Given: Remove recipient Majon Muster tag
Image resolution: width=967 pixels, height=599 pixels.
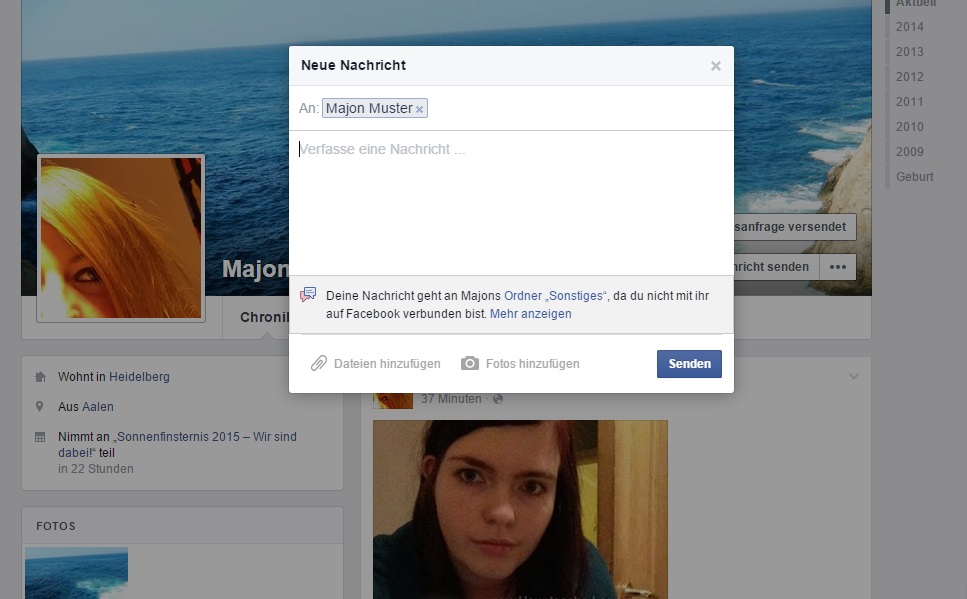Looking at the screenshot, I should (419, 109).
